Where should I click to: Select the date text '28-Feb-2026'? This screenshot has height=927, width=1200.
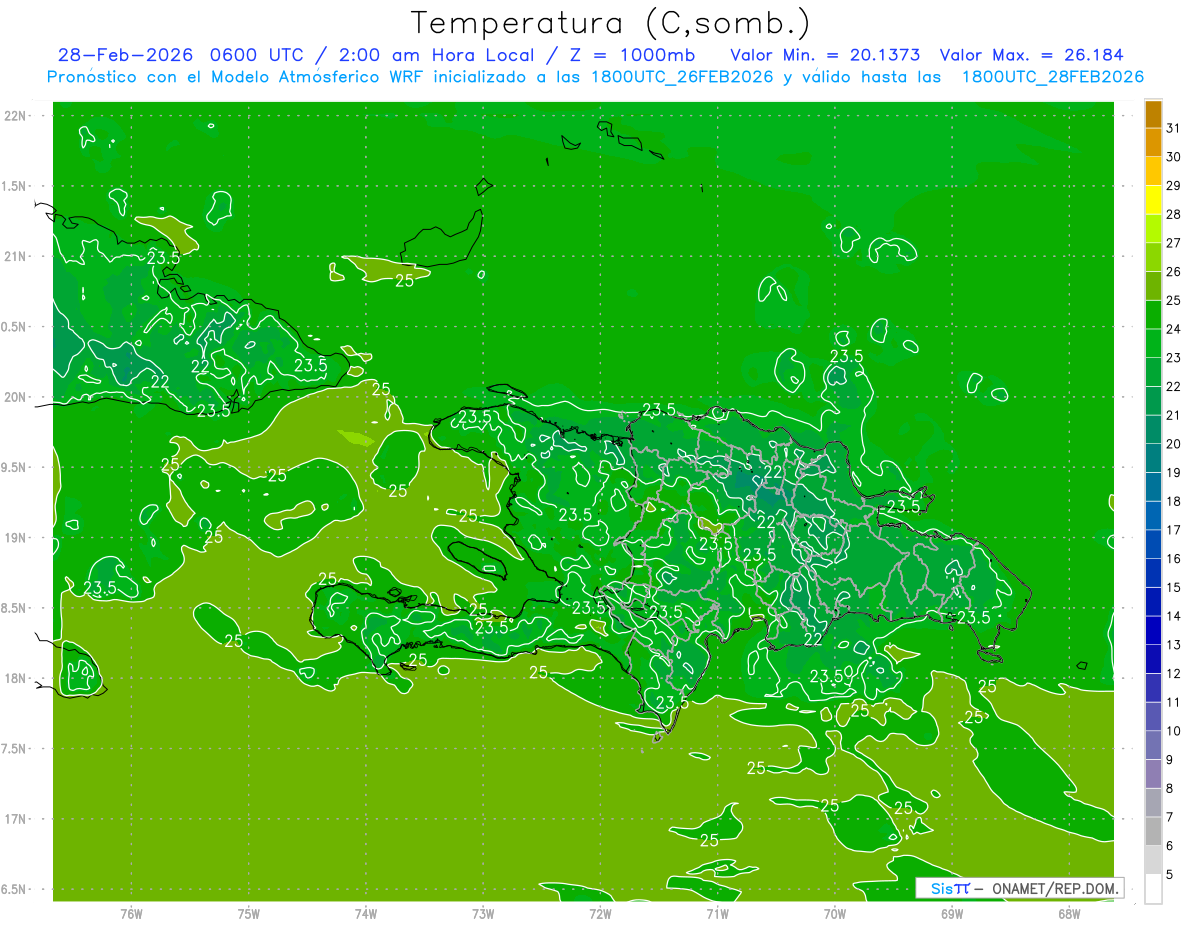pyautogui.click(x=127, y=55)
